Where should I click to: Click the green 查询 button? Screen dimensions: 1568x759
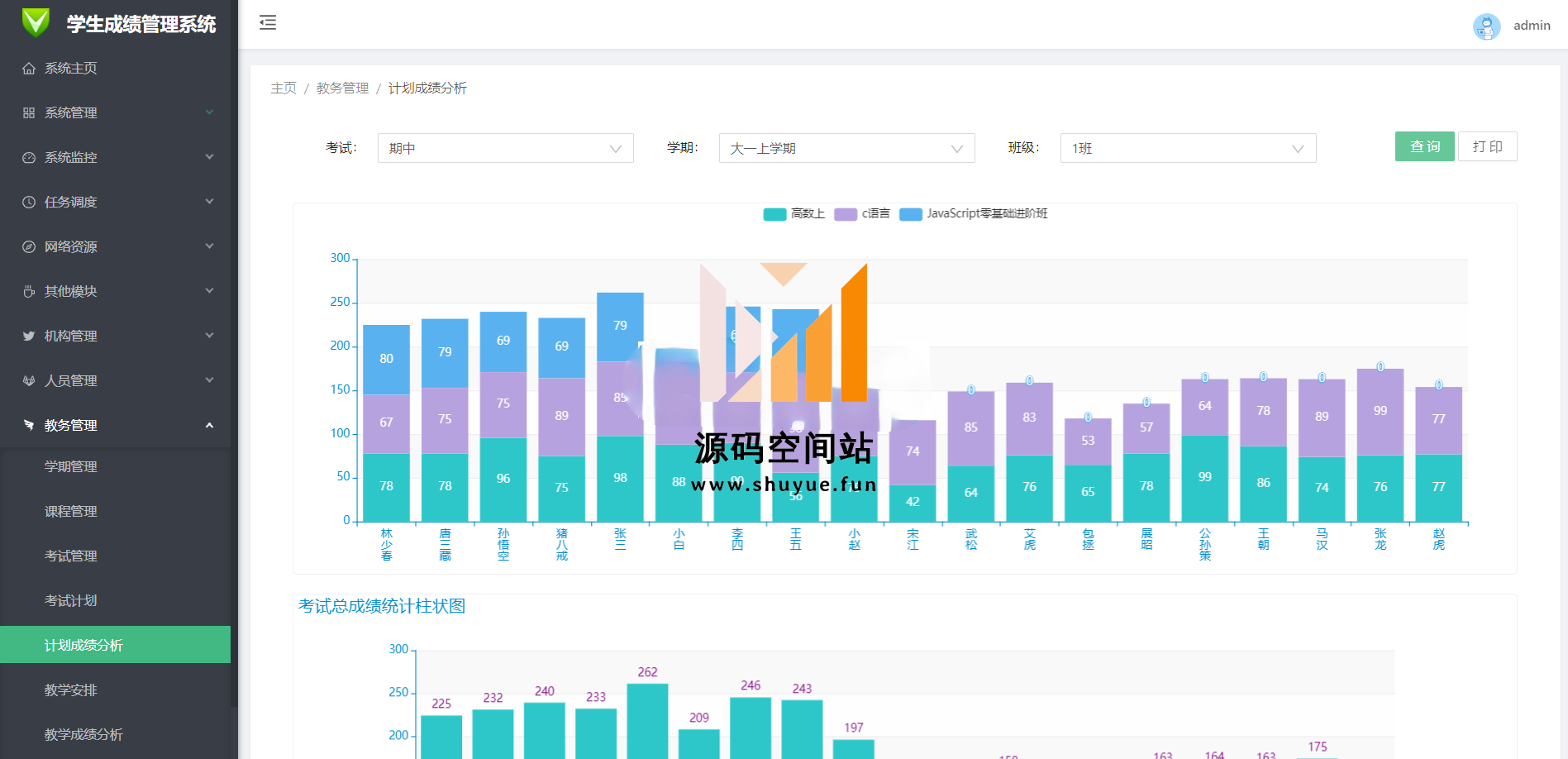[x=1424, y=146]
